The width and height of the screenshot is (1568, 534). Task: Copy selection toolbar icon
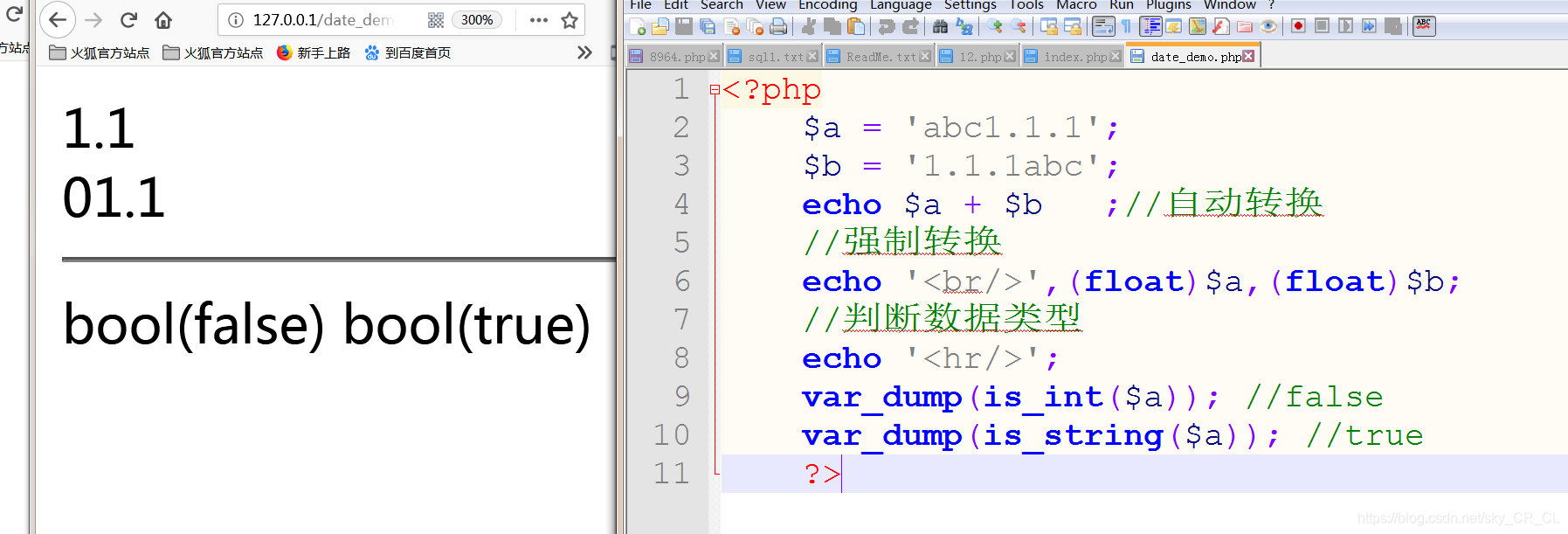[x=832, y=26]
